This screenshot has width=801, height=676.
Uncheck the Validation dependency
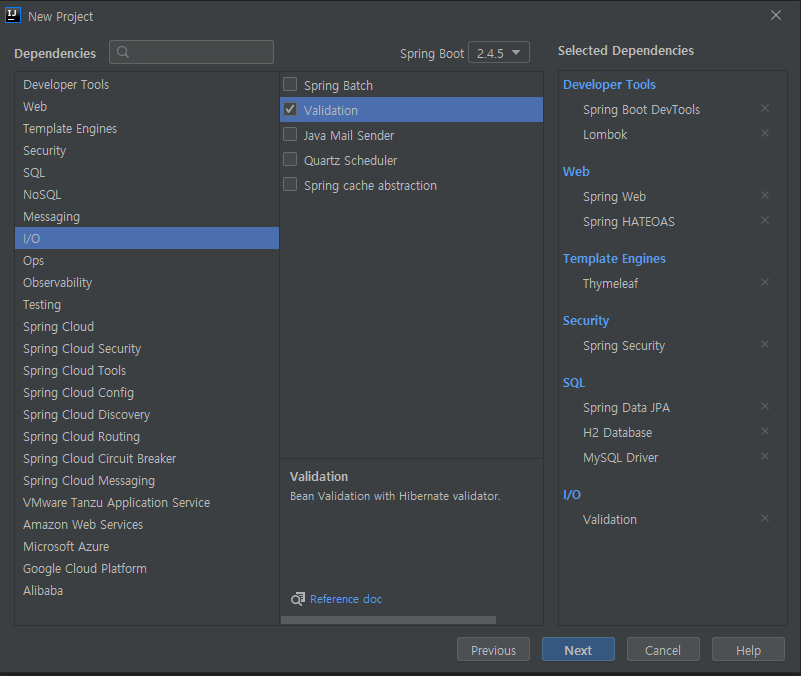click(x=290, y=109)
